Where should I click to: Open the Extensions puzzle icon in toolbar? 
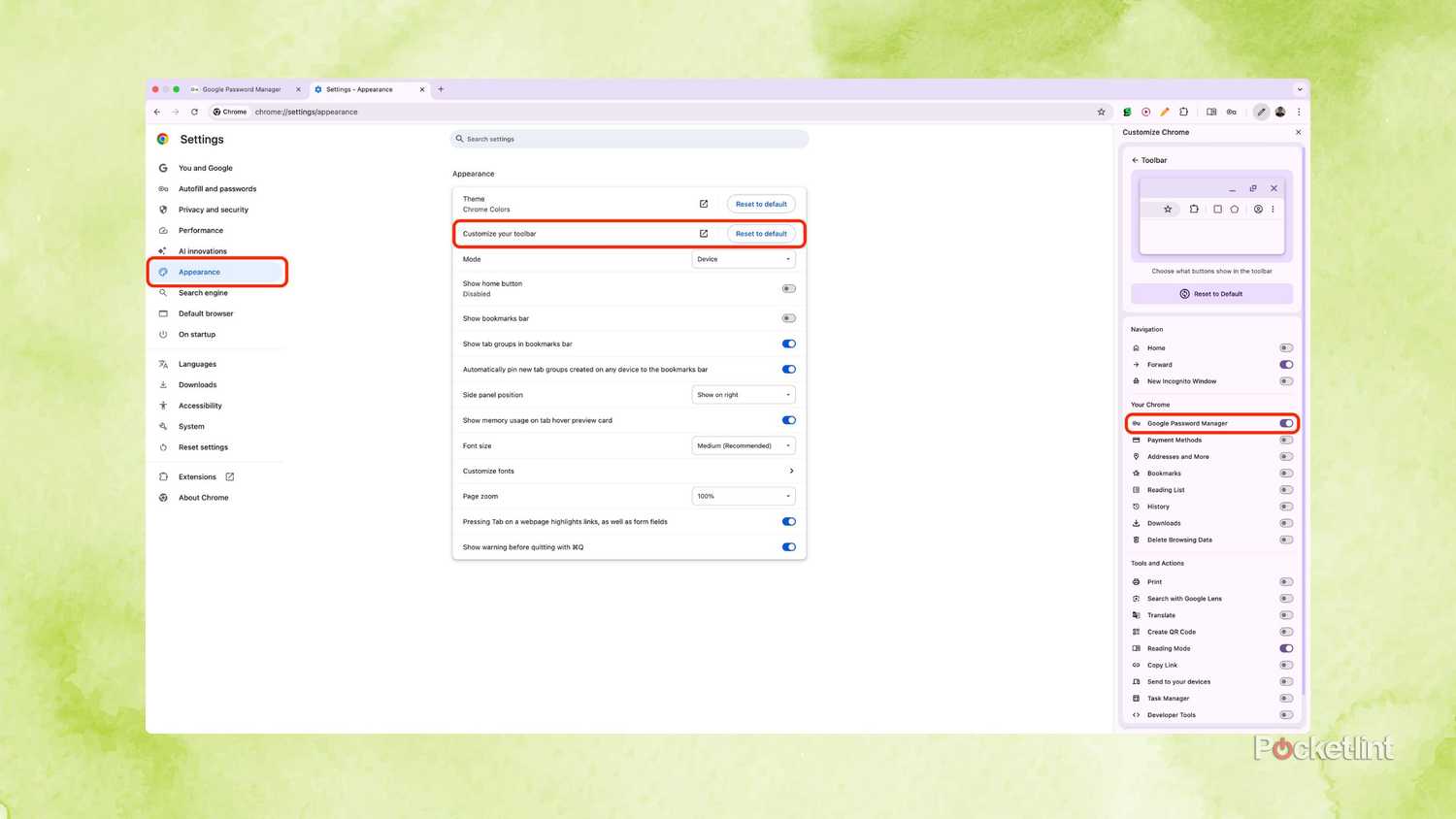[1183, 112]
